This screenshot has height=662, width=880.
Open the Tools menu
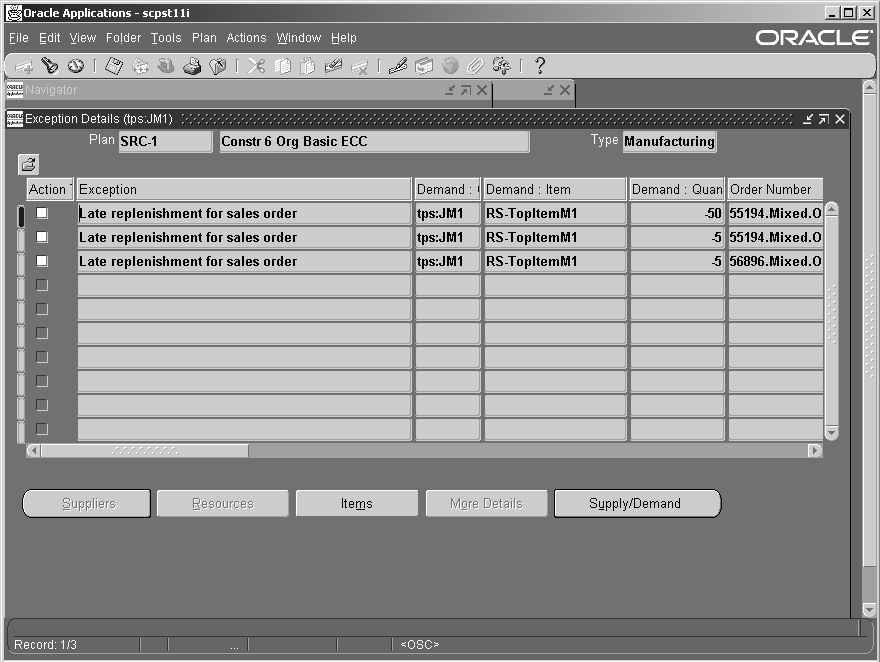pos(166,38)
